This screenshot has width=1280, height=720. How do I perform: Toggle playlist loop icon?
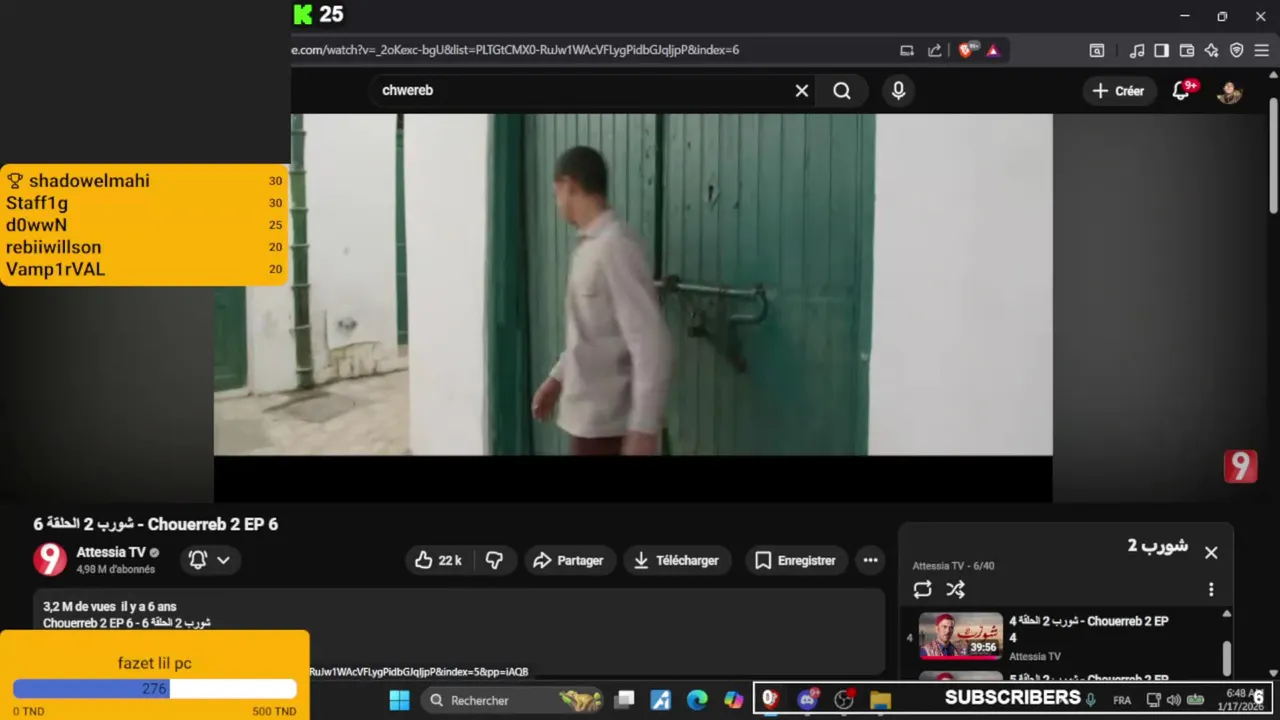(x=922, y=590)
